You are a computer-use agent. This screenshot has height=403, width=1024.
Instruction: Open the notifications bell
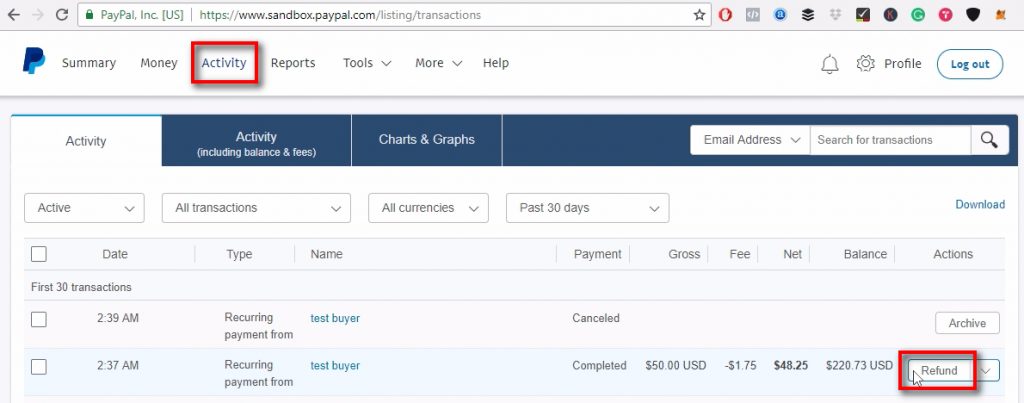click(x=829, y=64)
